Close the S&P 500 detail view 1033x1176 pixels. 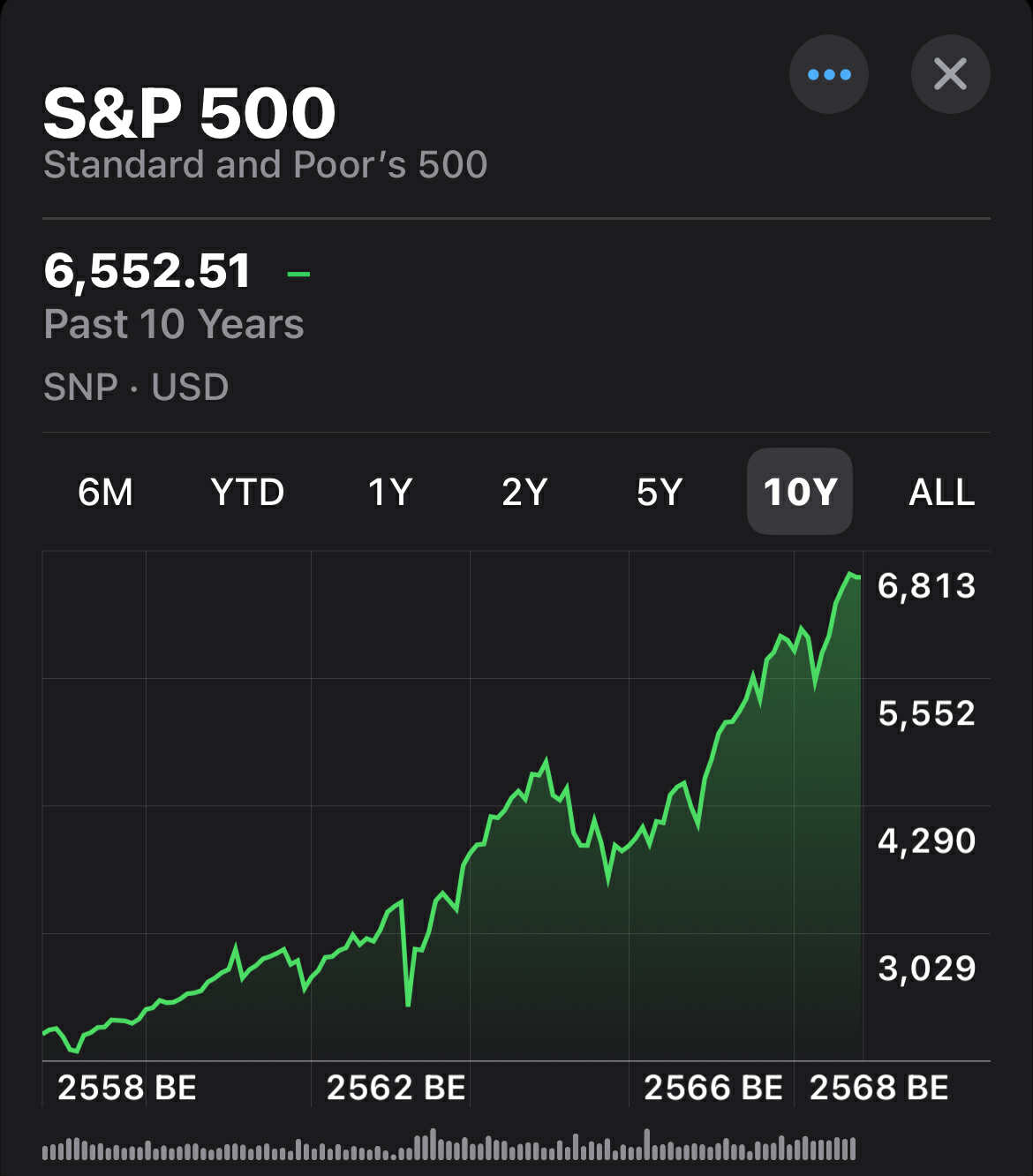950,74
